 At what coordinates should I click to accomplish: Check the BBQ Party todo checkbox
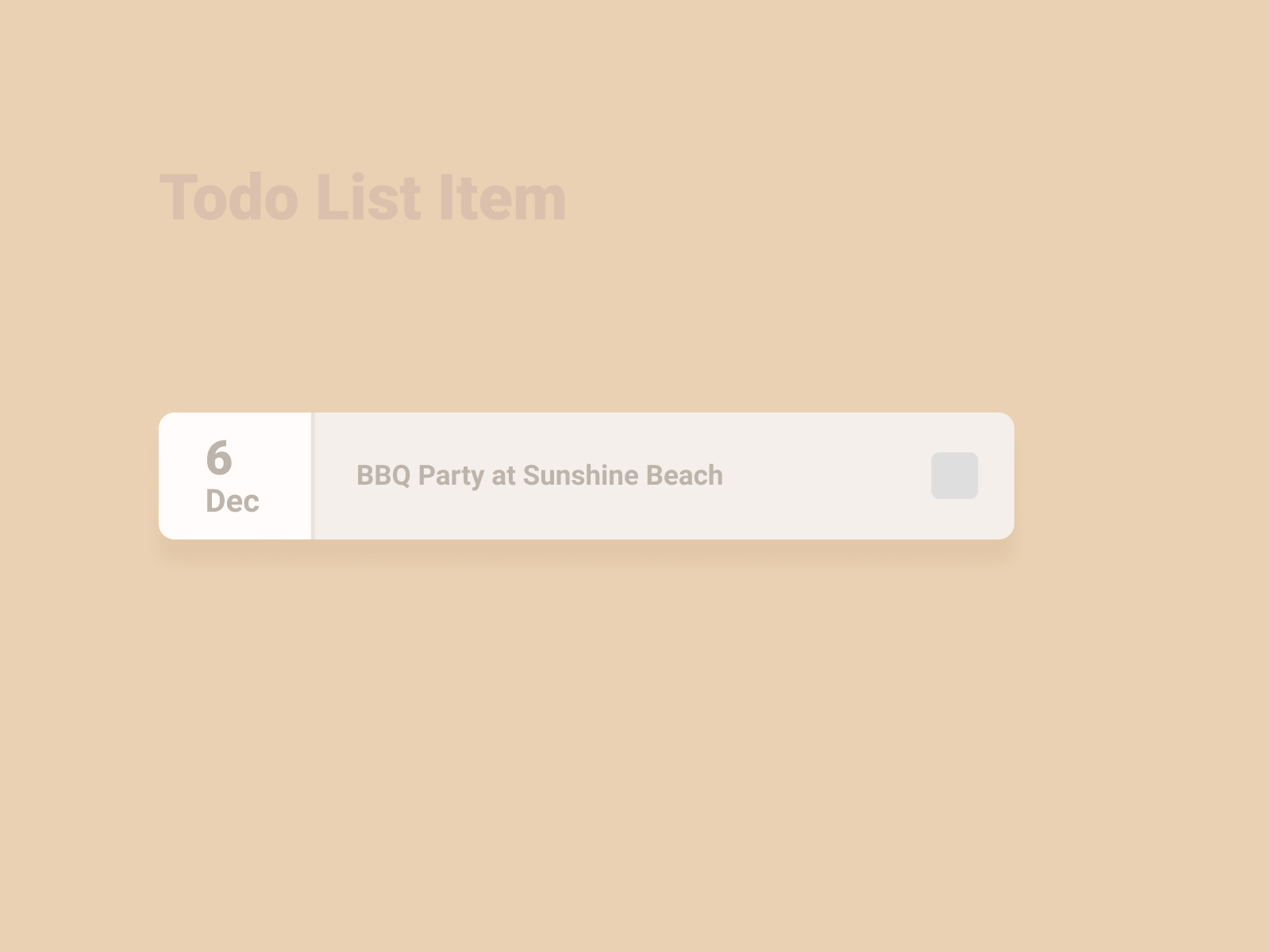point(954,475)
